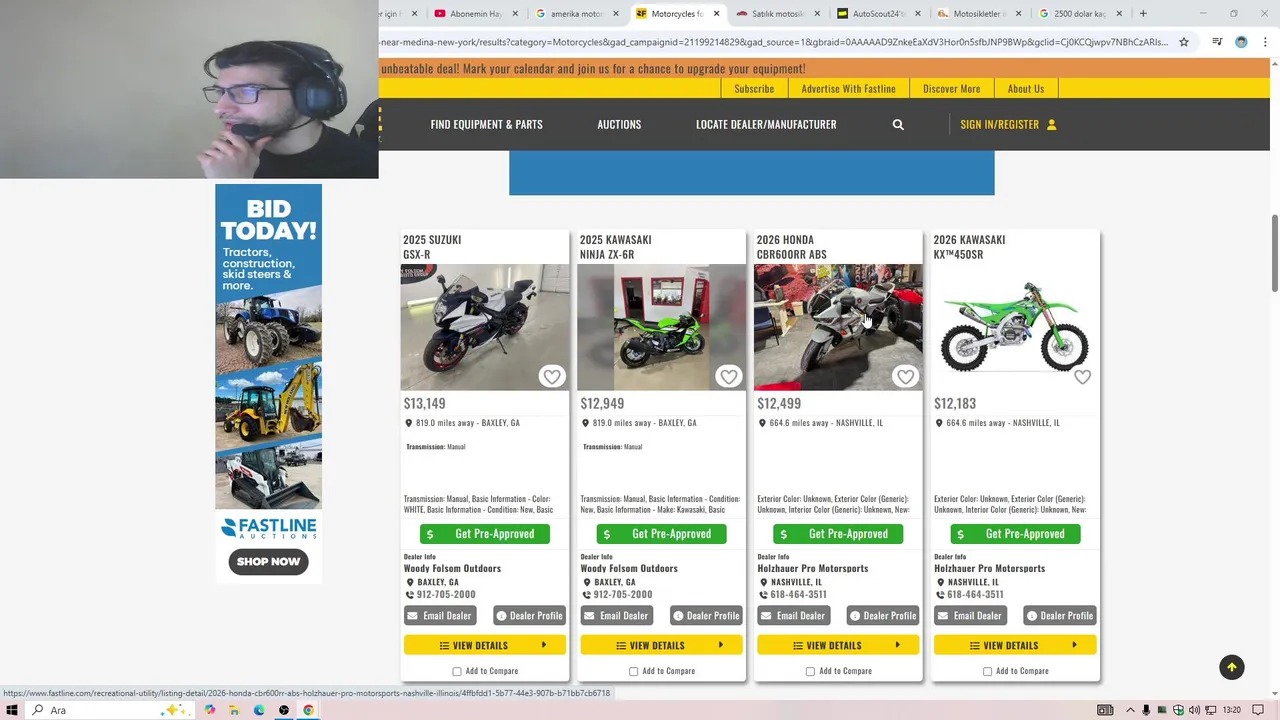This screenshot has width=1280, height=720.
Task: Get Pre-Approved for the Suzuki GSX-R
Action: click(x=485, y=534)
